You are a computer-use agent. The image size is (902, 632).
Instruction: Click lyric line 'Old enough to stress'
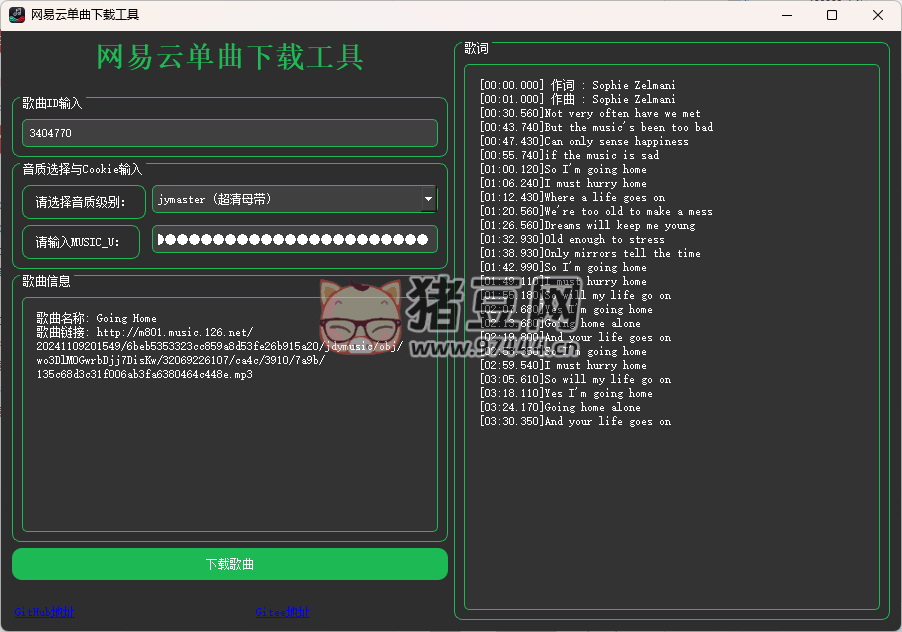pyautogui.click(x=572, y=239)
